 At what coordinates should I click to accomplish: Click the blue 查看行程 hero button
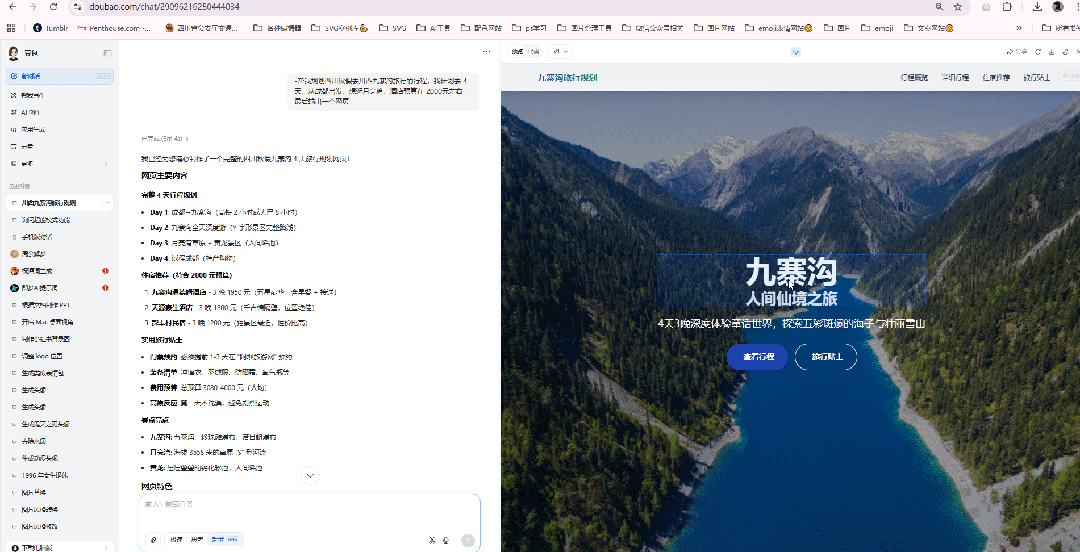[x=757, y=357]
